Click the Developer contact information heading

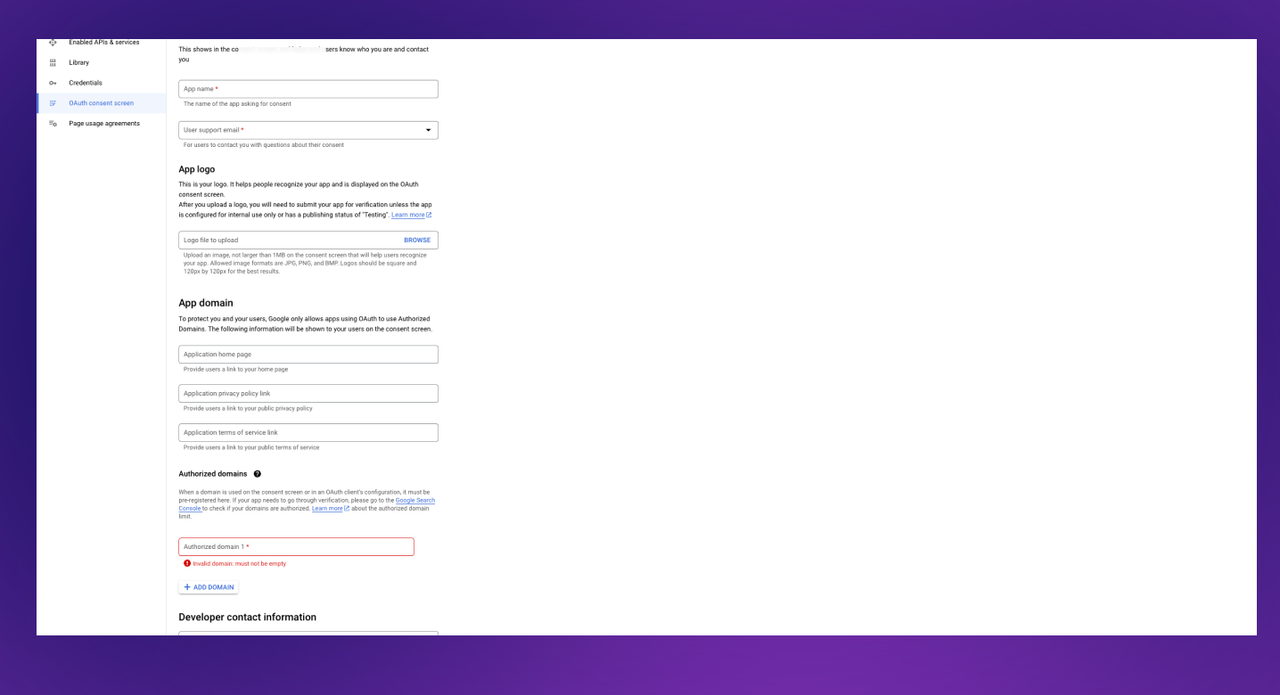tap(247, 617)
